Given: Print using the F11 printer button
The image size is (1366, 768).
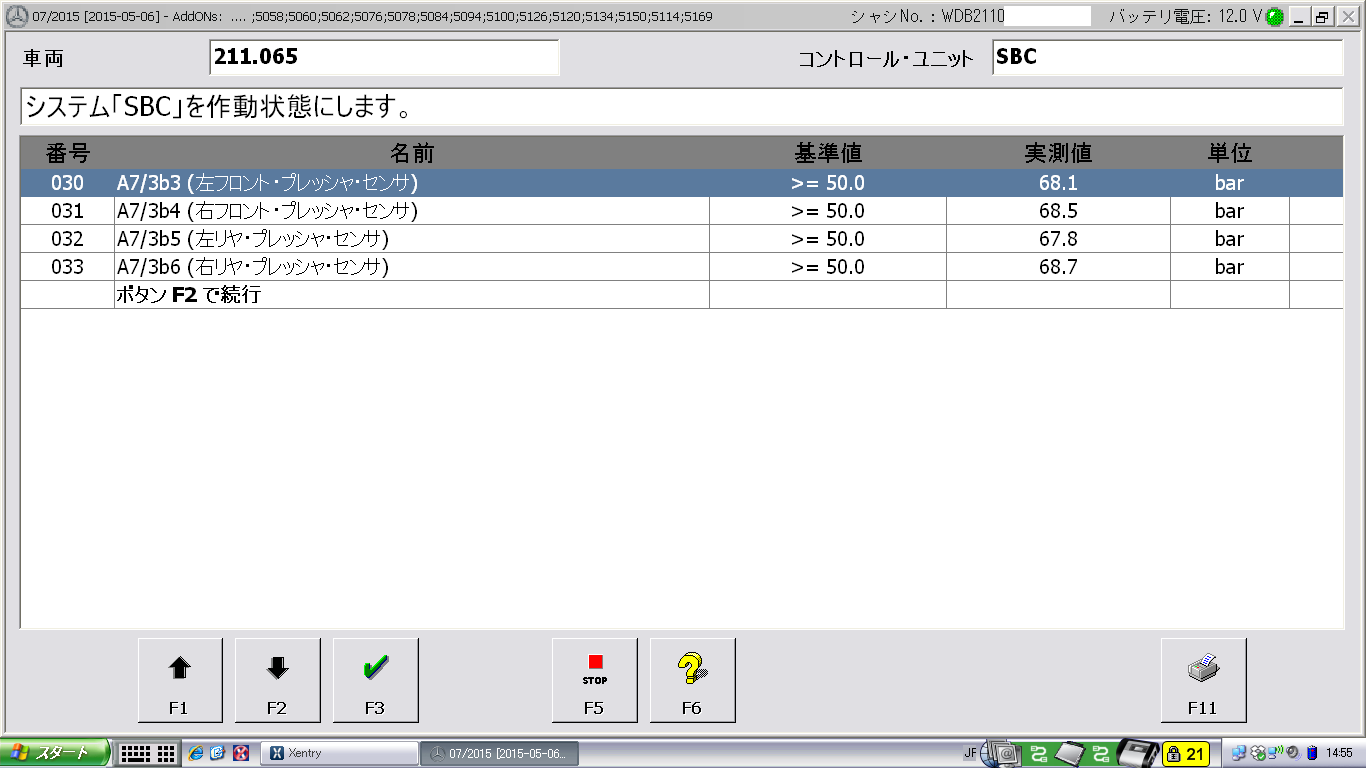Looking at the screenshot, I should click(x=1203, y=680).
